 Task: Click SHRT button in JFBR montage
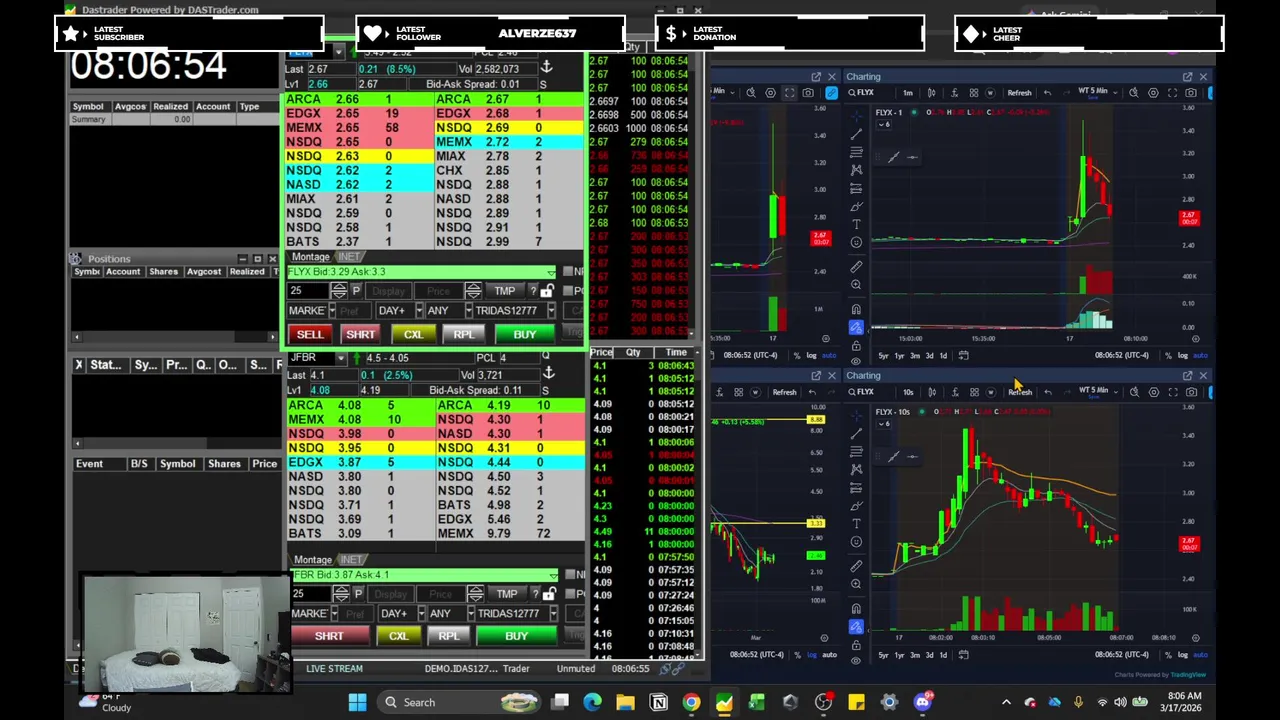tap(329, 636)
